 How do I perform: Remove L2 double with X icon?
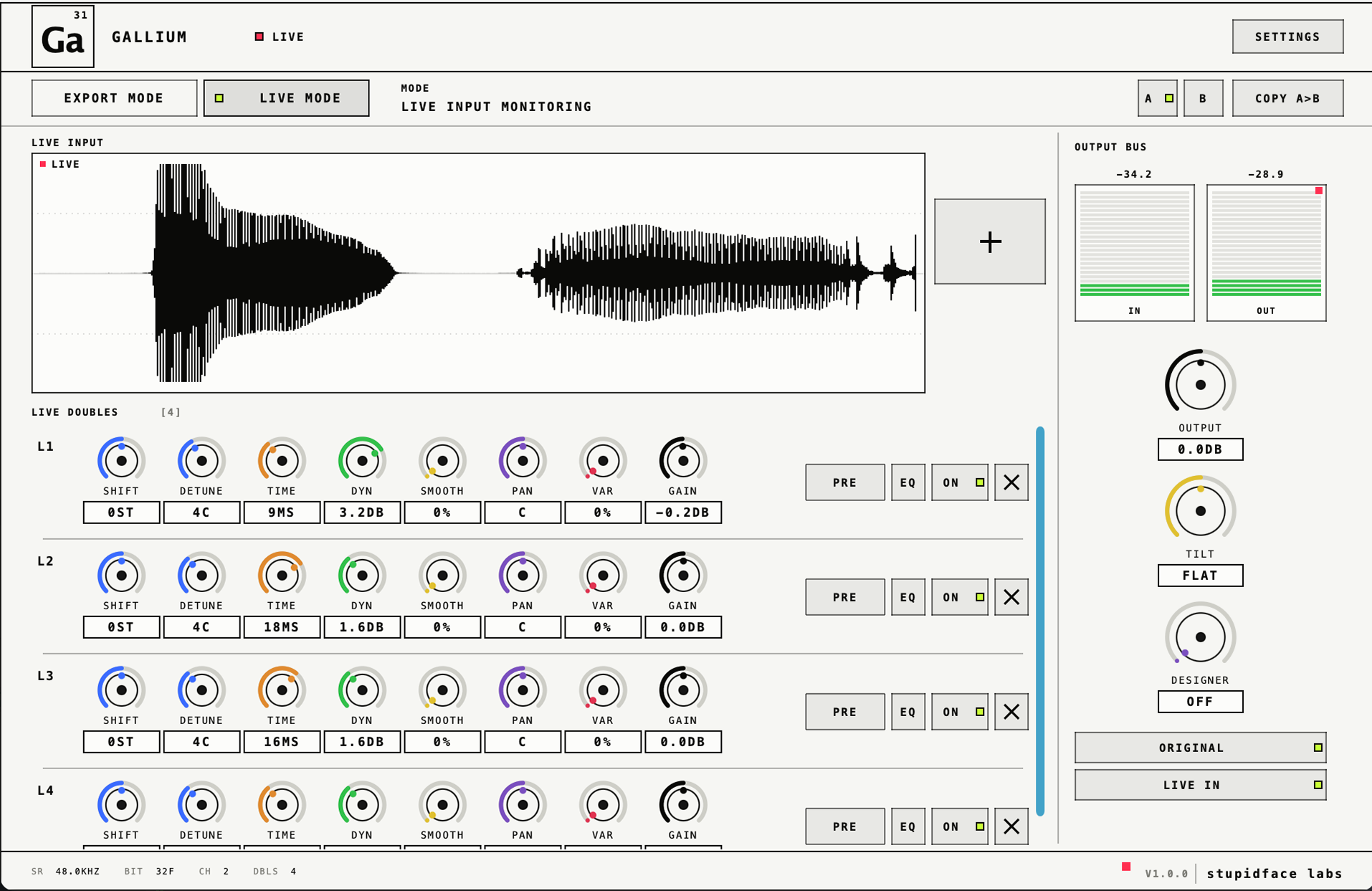(1011, 597)
